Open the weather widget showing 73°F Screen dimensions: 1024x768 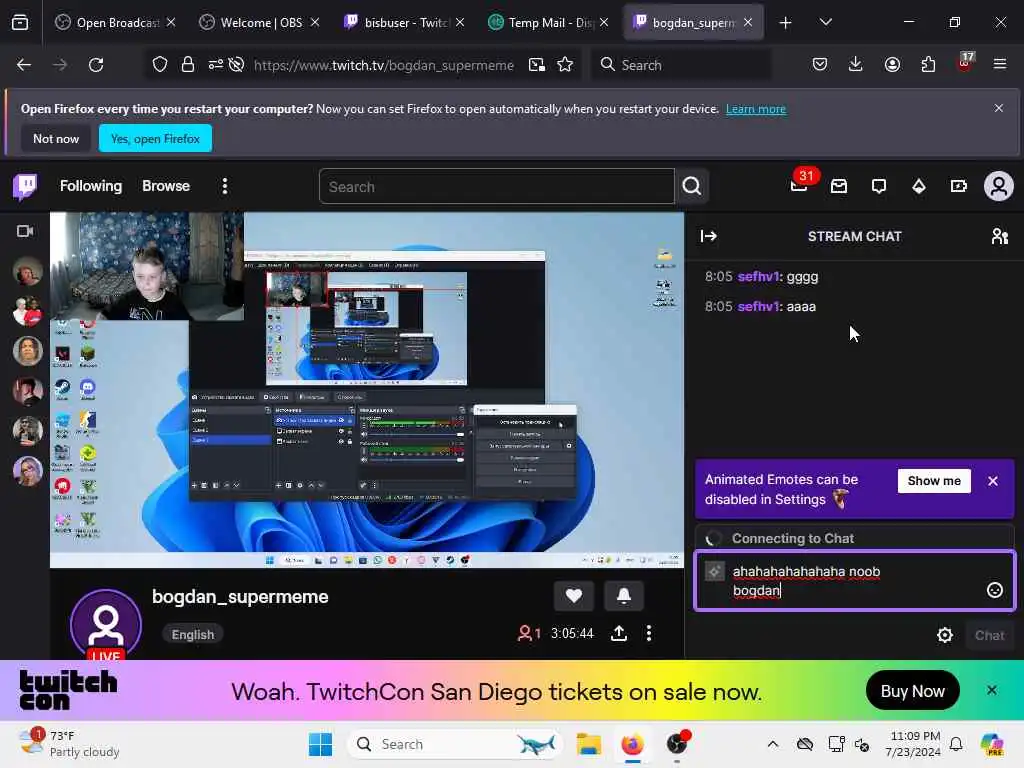pyautogui.click(x=69, y=744)
